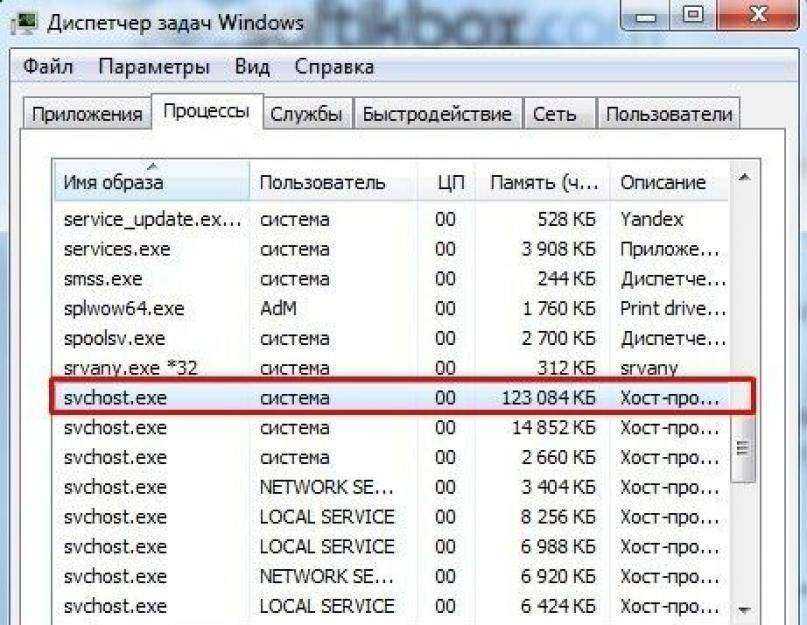Sort by Пользователь column header
The height and width of the screenshot is (625, 807).
[333, 181]
